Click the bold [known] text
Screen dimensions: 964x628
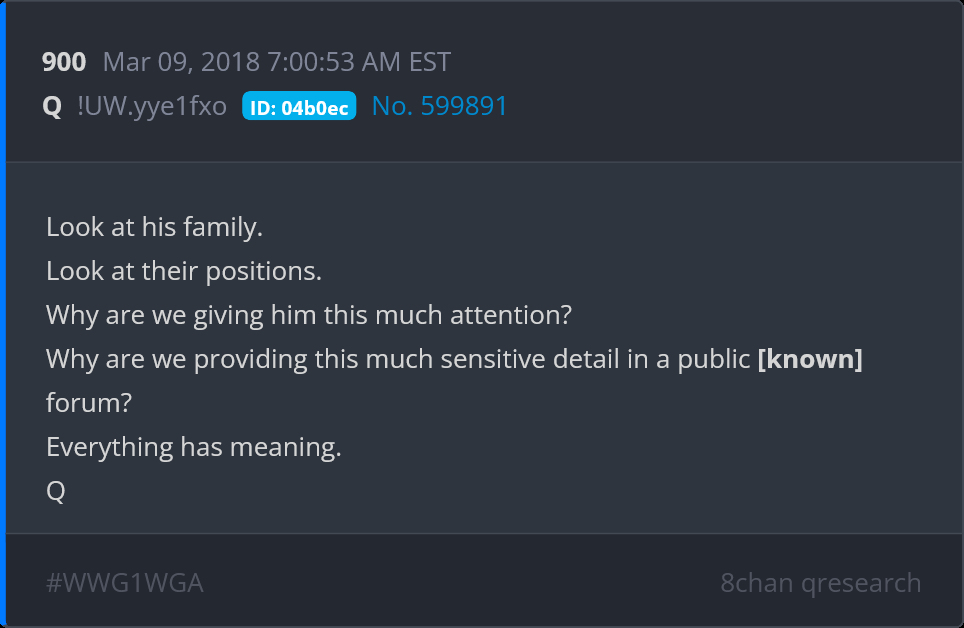810,359
